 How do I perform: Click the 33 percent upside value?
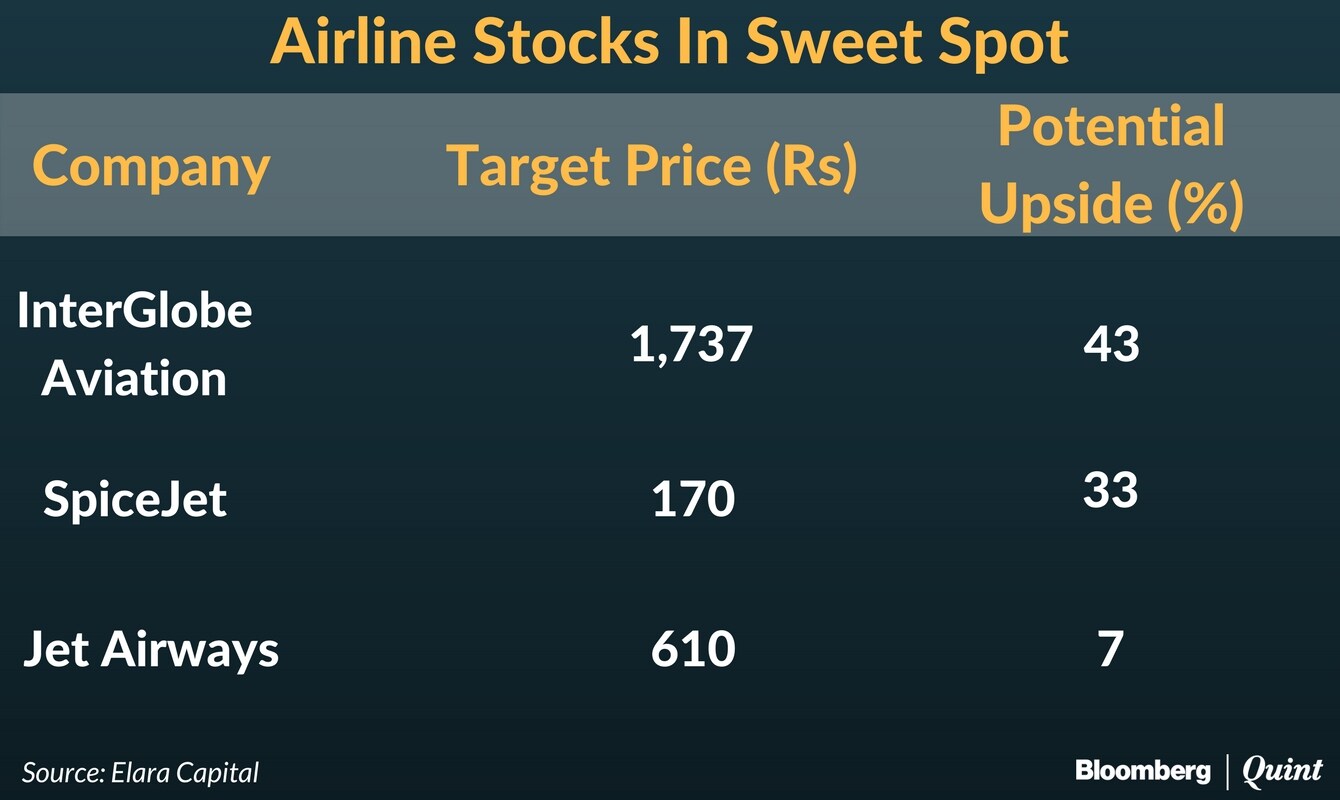(x=1111, y=490)
